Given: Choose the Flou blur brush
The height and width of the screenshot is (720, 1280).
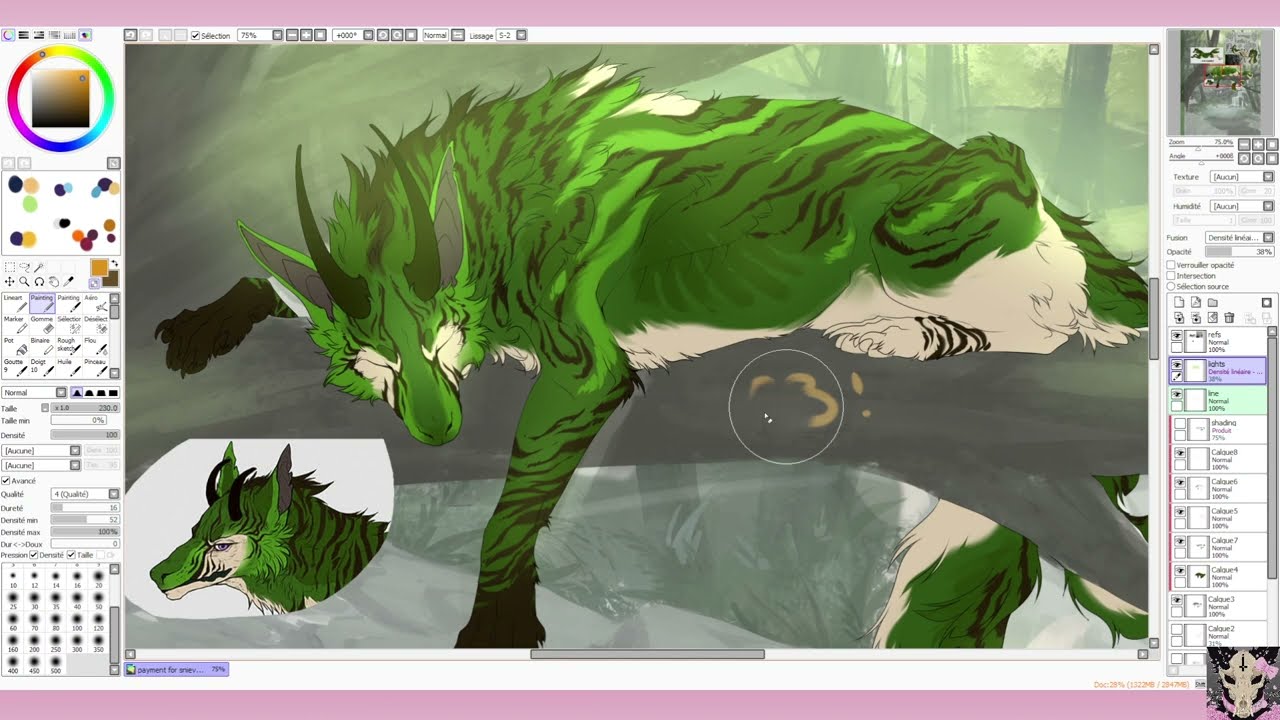Looking at the screenshot, I should (x=96, y=347).
